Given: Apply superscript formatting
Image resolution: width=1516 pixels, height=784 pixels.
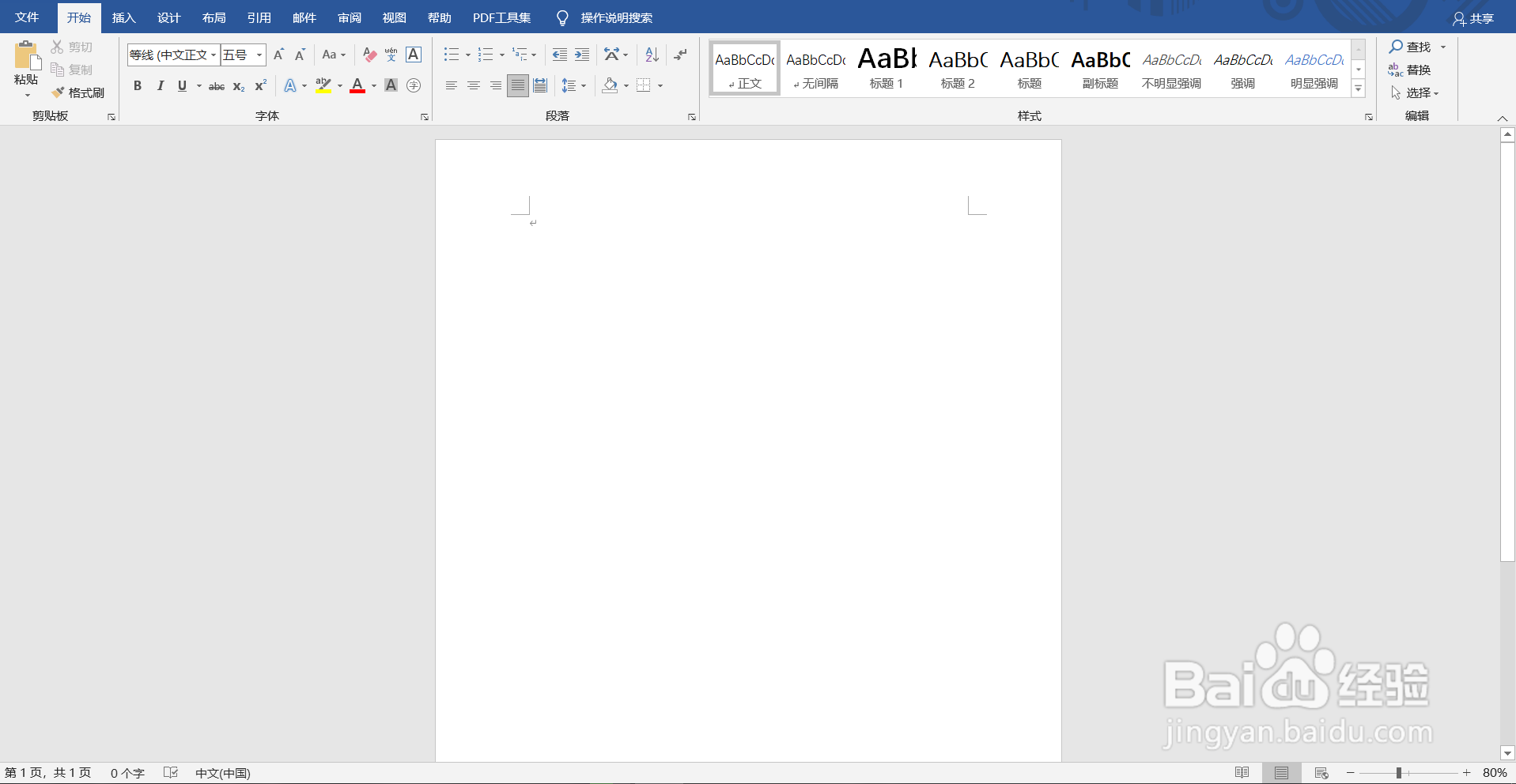Looking at the screenshot, I should [x=260, y=86].
